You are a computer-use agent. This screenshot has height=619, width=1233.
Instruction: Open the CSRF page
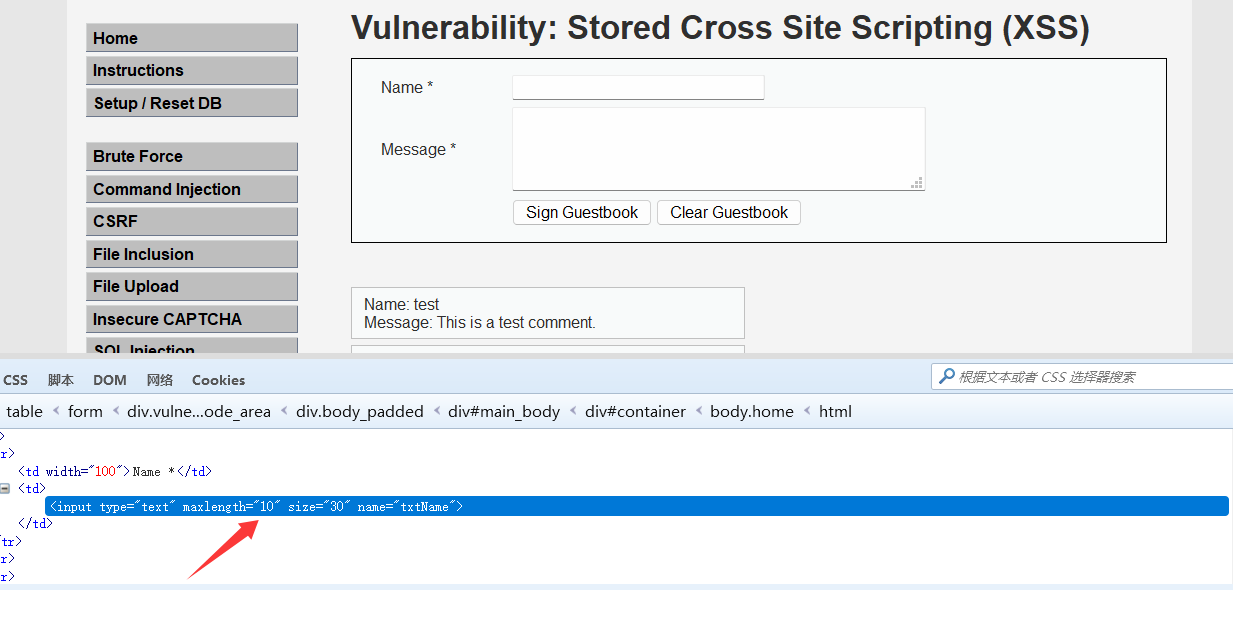[x=192, y=221]
